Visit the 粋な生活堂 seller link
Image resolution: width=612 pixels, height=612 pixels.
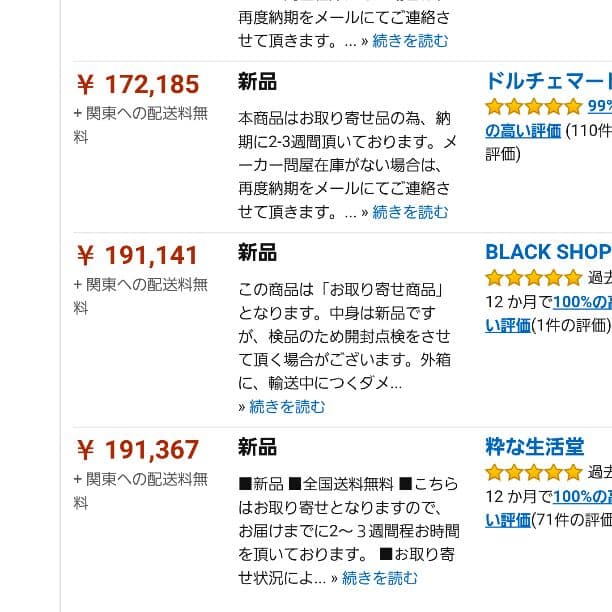pos(535,447)
